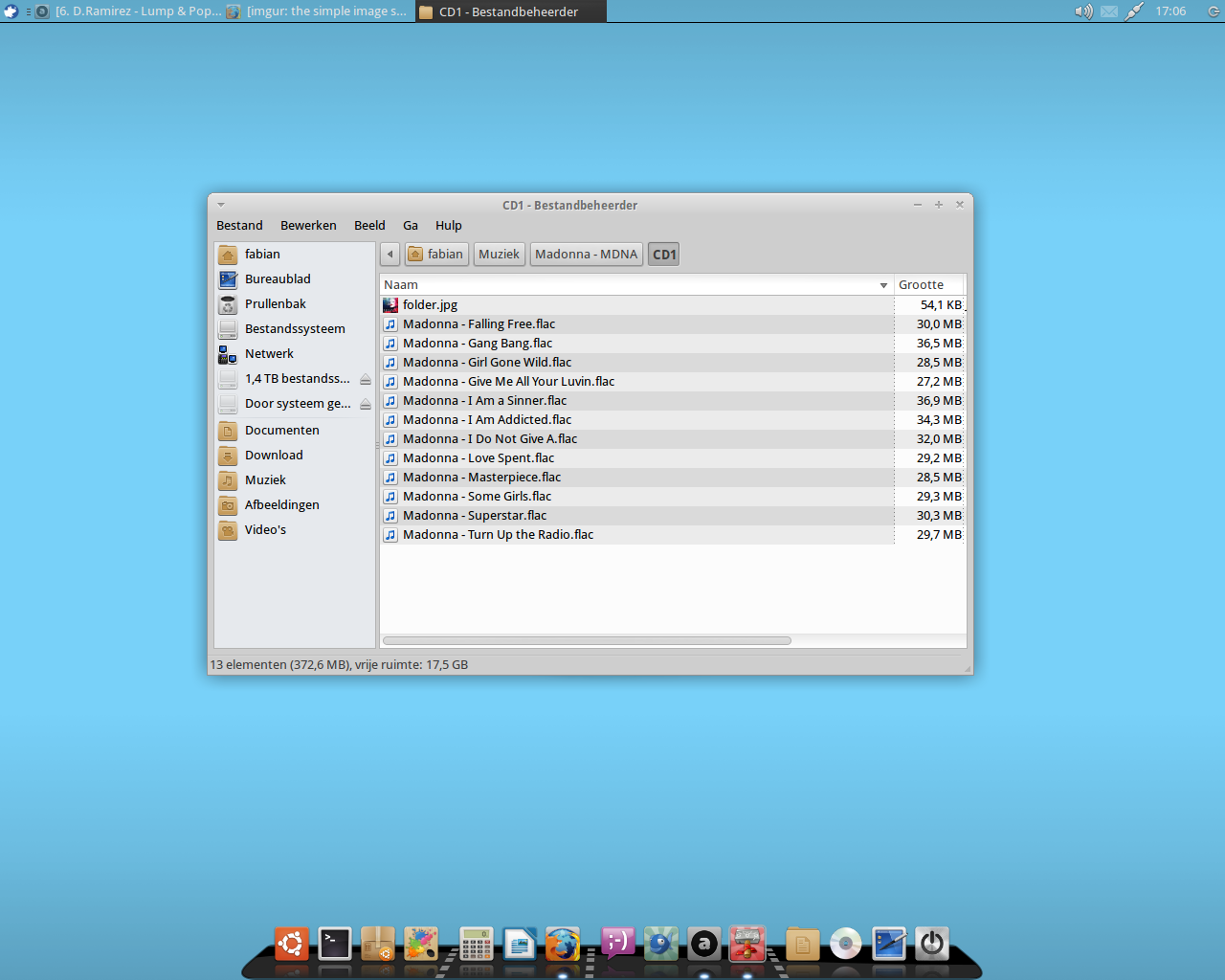The height and width of the screenshot is (980, 1225).
Task: Select Madonna - Gang Bang.flac
Action: click(x=672, y=344)
